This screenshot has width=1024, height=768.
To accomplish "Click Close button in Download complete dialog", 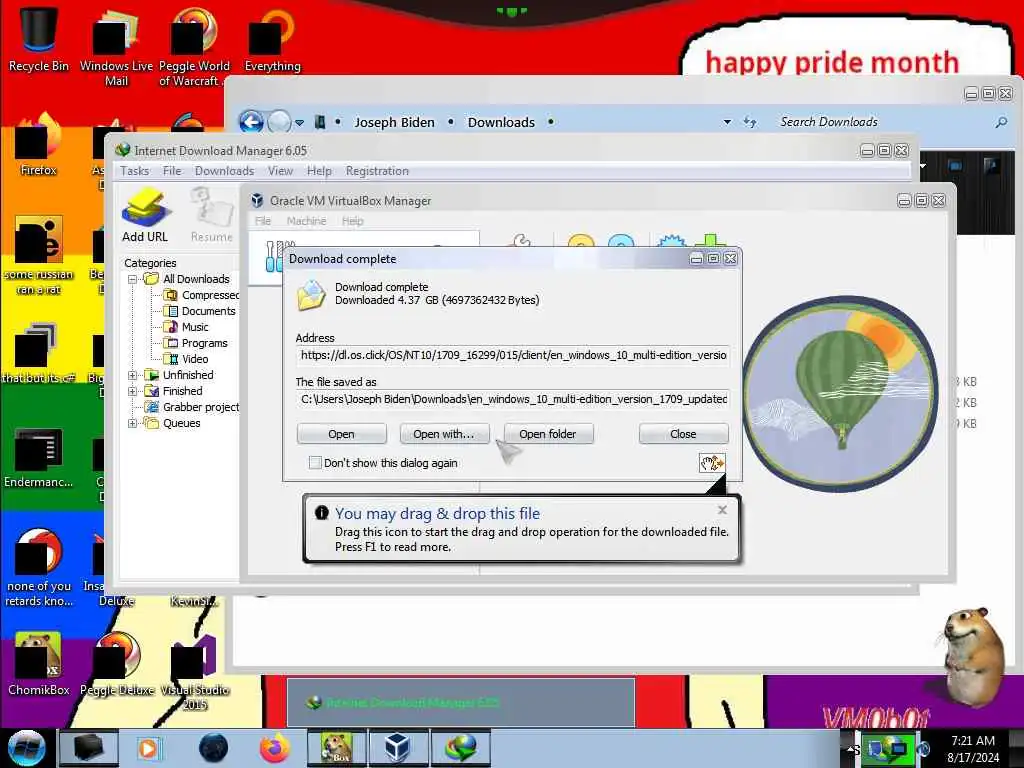I will point(683,434).
